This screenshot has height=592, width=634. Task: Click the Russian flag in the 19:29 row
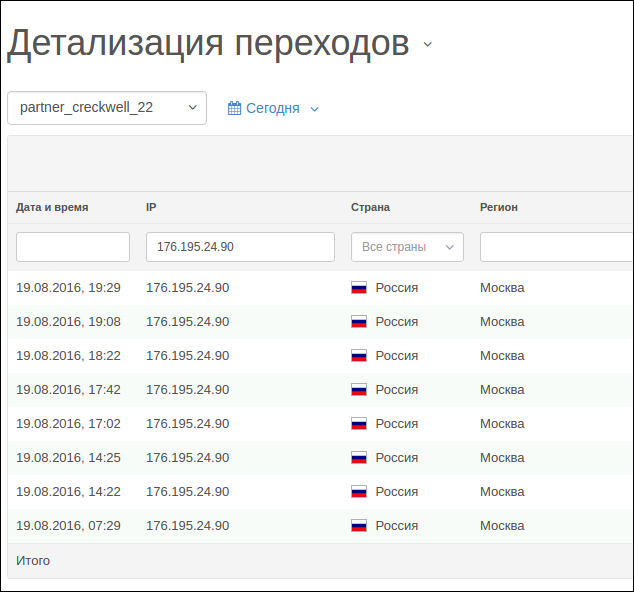pos(359,288)
